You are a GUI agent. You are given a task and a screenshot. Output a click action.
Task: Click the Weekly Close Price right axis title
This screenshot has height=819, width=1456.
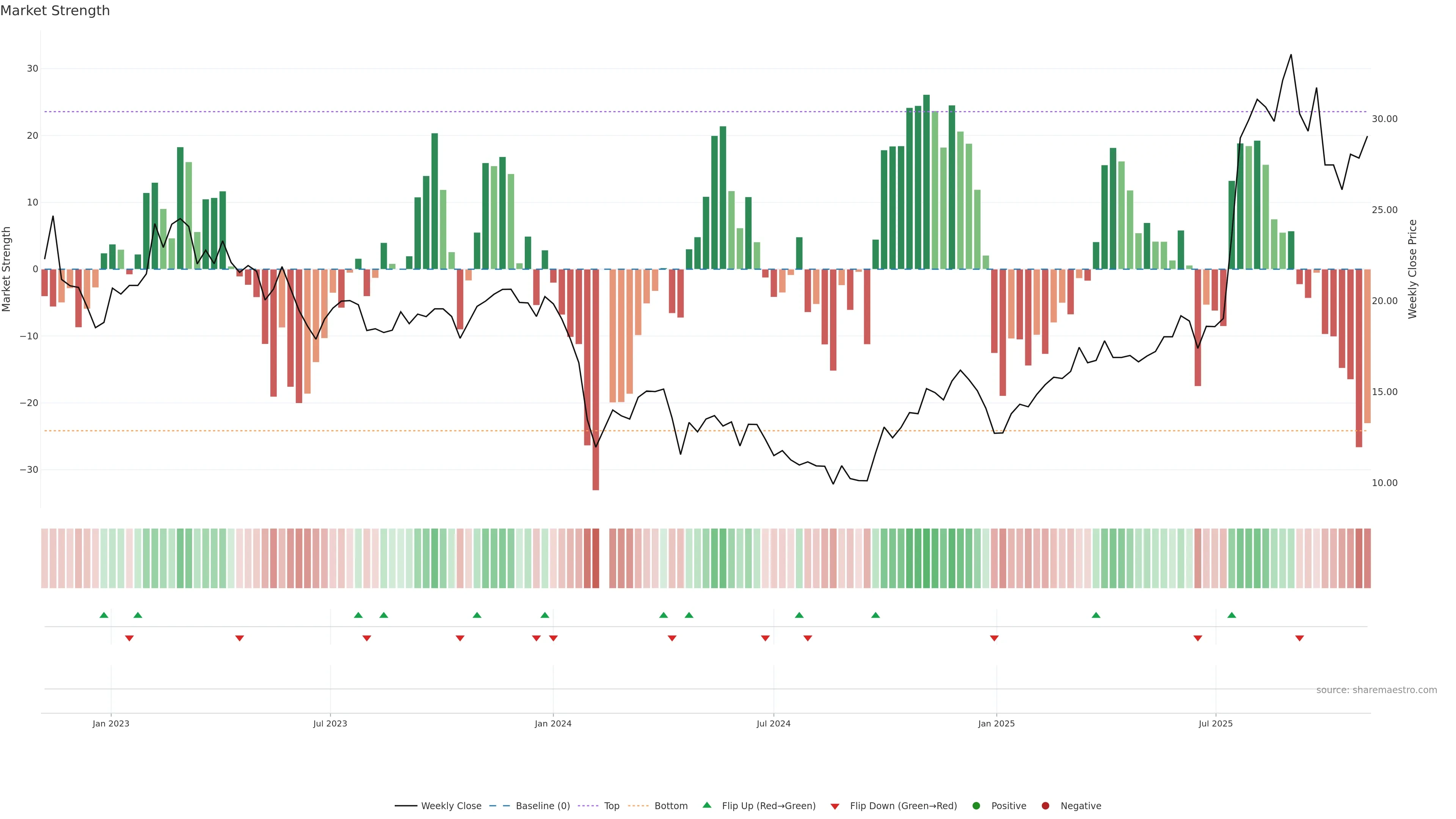coord(1412,269)
